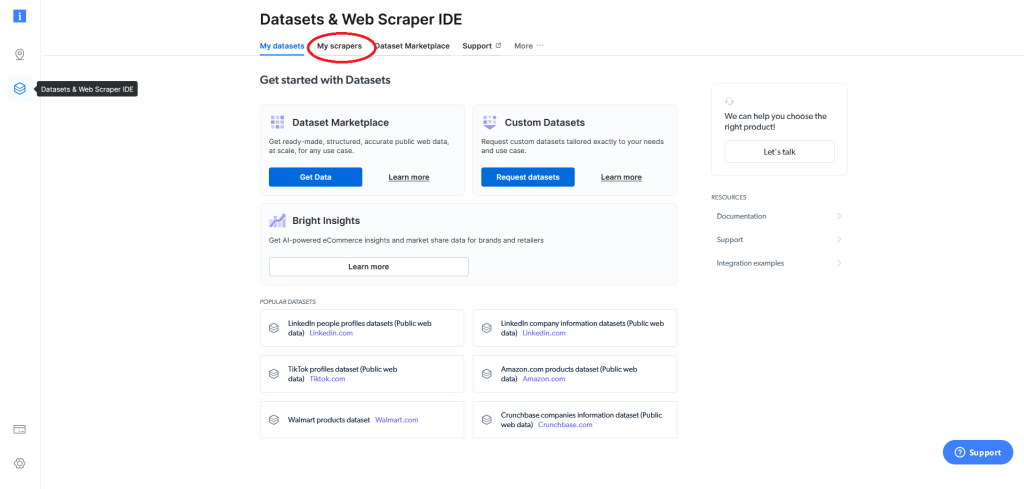1024x489 pixels.
Task: Open the Linkedin.com people profiles link
Action: (331, 333)
